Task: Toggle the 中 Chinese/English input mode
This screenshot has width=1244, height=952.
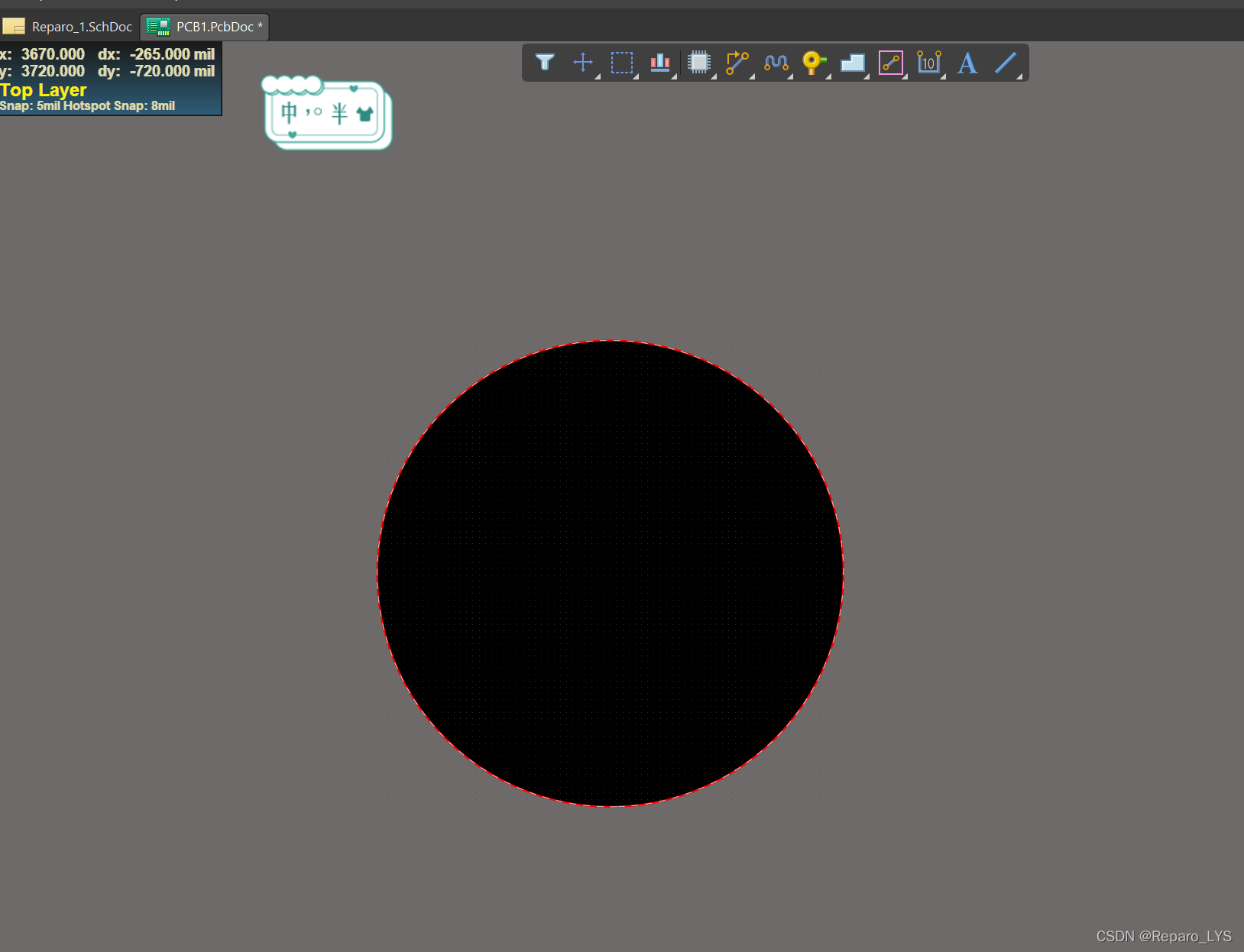Action: point(289,112)
